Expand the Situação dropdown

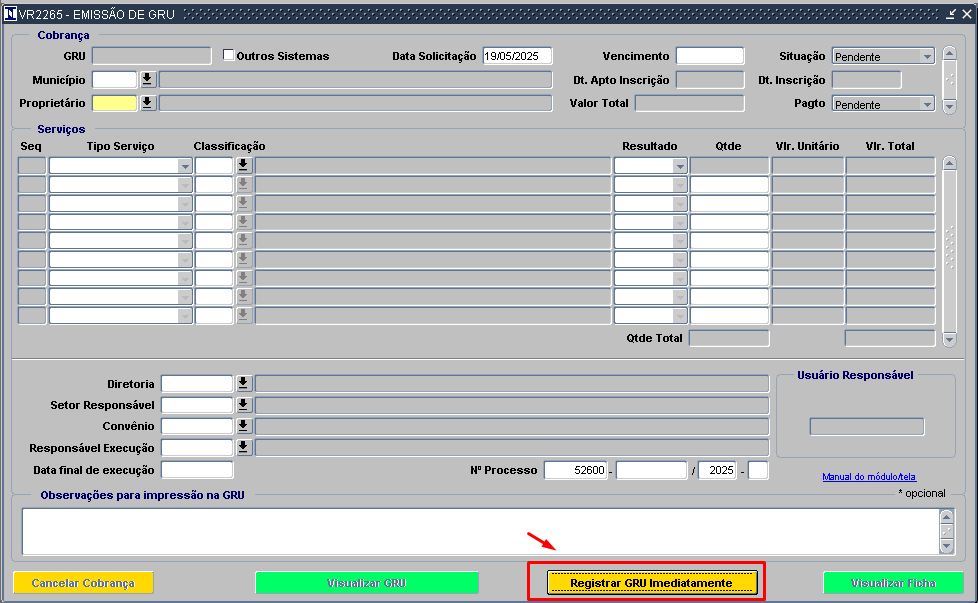(x=927, y=57)
